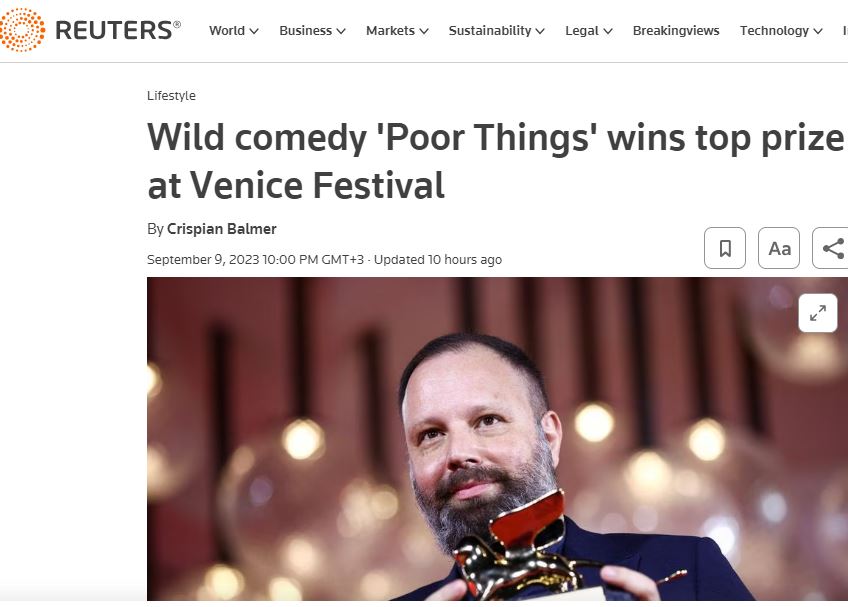Click the Reuters dotted circle logo
Screen dimensions: 848x607
22,30
